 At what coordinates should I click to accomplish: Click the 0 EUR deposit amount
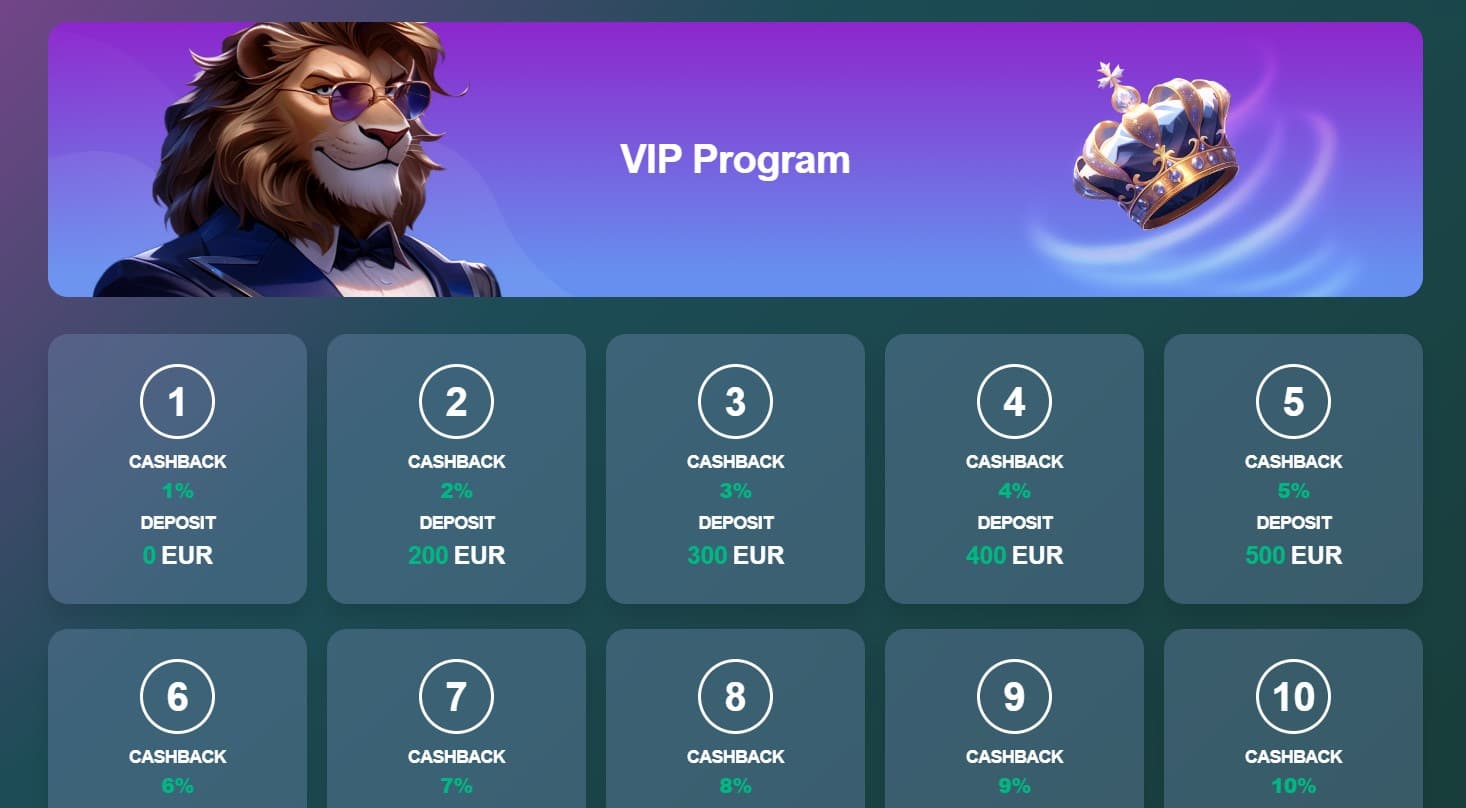point(177,555)
